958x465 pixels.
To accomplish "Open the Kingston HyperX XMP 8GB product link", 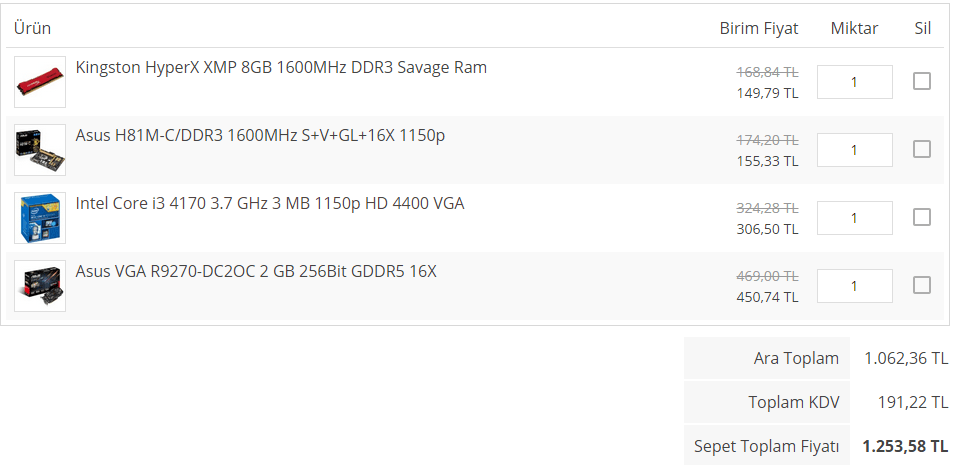I will 281,68.
